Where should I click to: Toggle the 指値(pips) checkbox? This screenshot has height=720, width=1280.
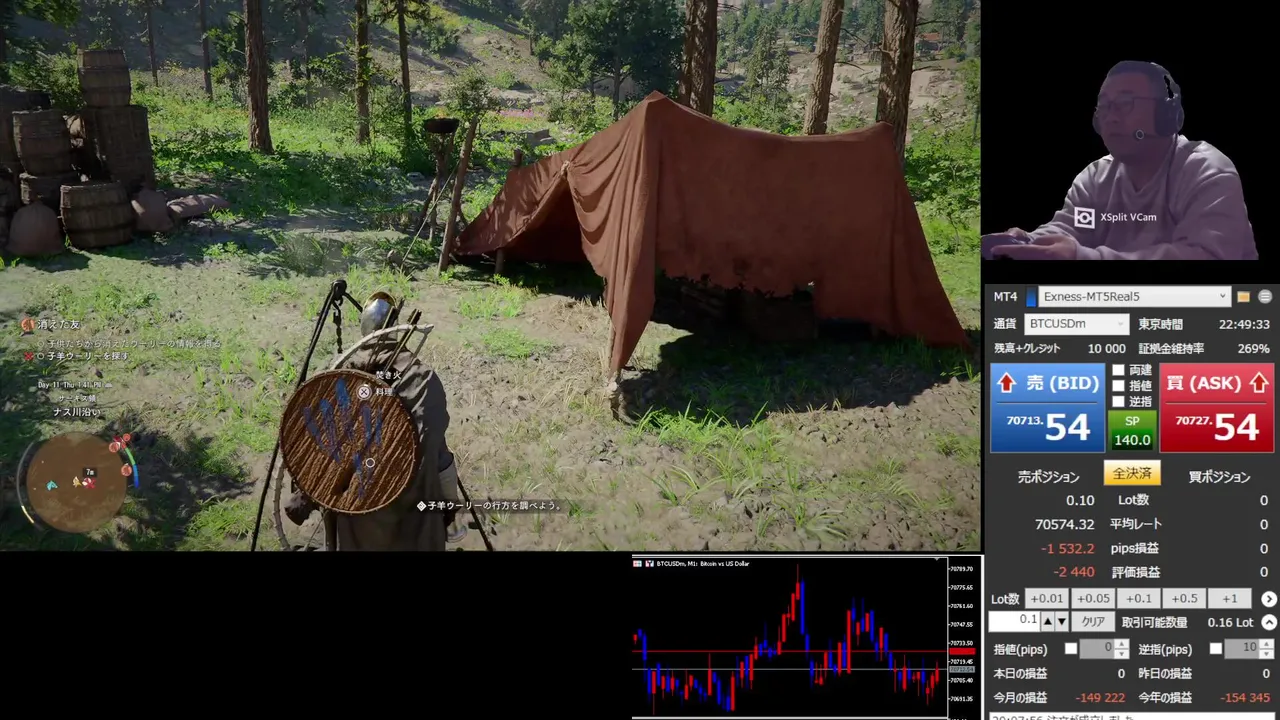(x=1071, y=649)
